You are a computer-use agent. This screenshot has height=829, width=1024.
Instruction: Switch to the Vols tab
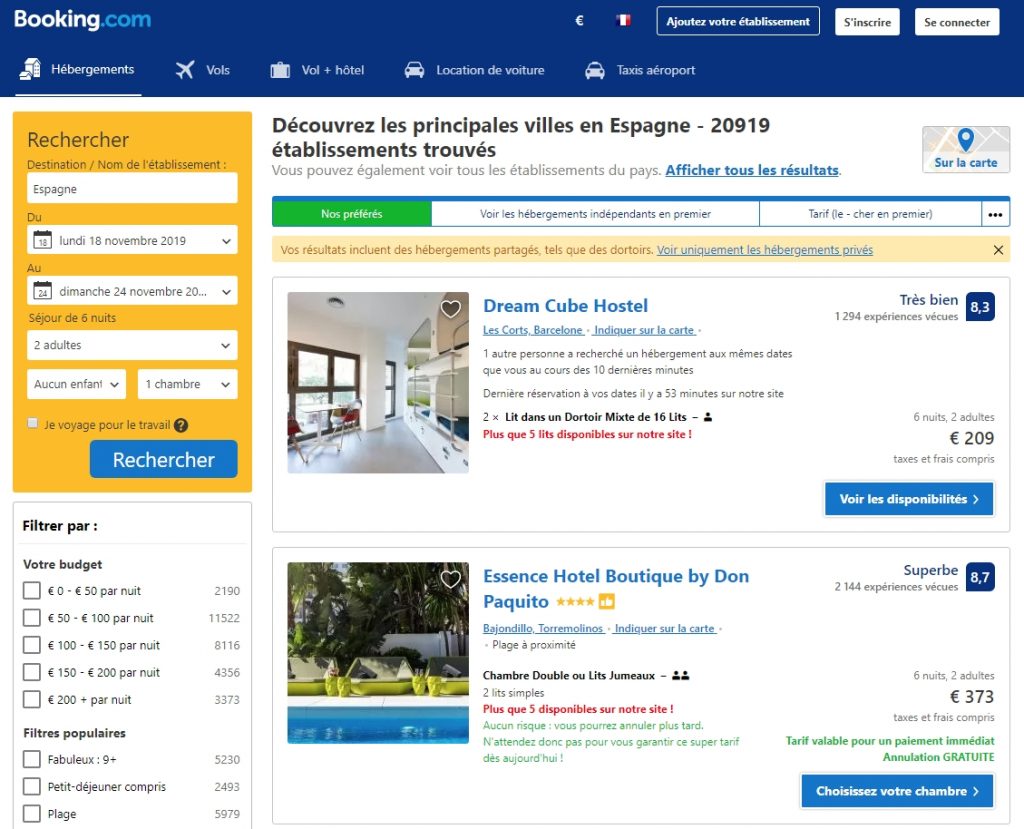click(203, 70)
